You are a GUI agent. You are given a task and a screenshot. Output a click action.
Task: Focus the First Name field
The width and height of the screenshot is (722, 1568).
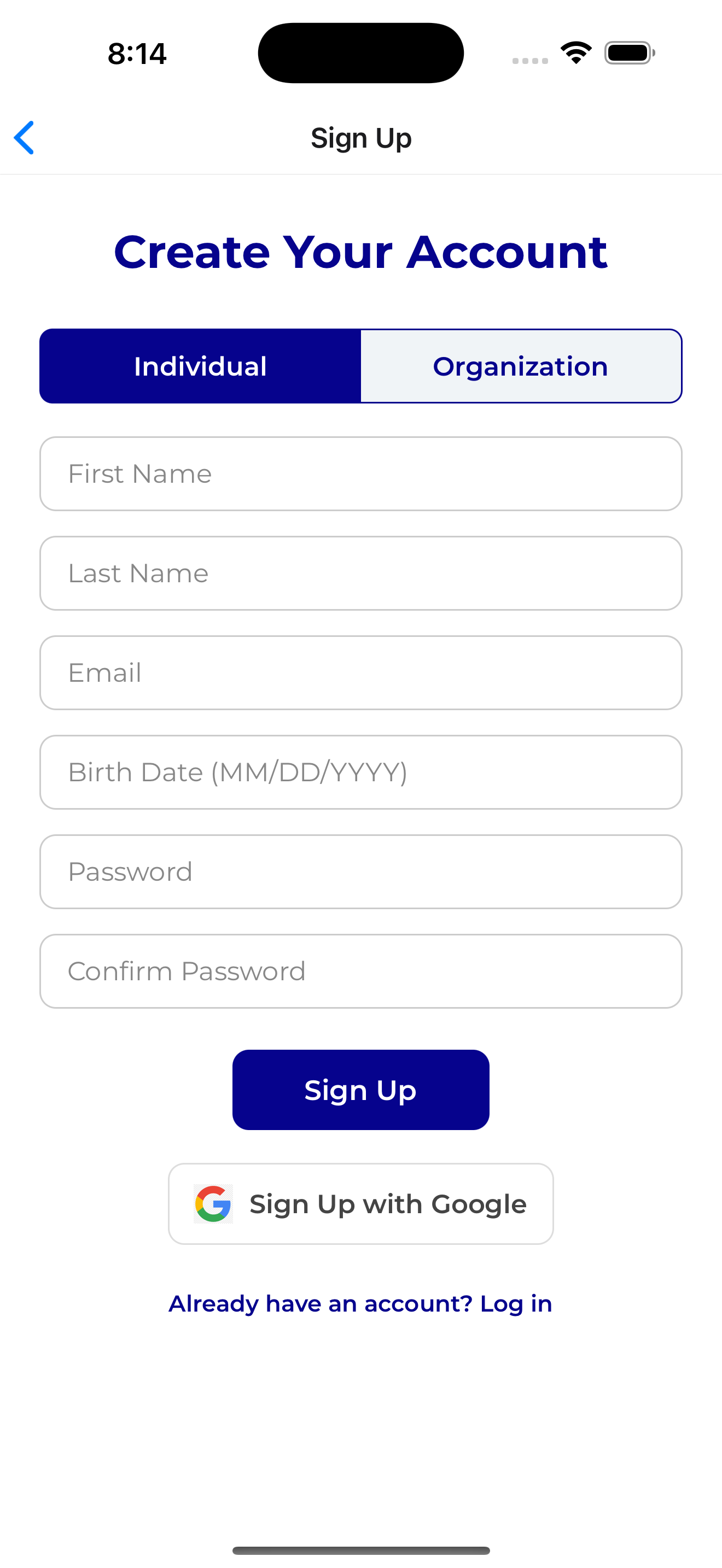pos(361,473)
